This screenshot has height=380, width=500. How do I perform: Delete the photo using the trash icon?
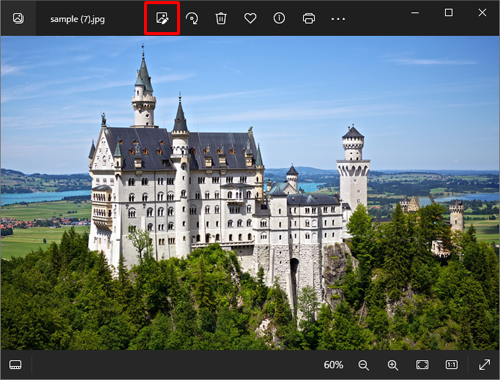(x=221, y=18)
